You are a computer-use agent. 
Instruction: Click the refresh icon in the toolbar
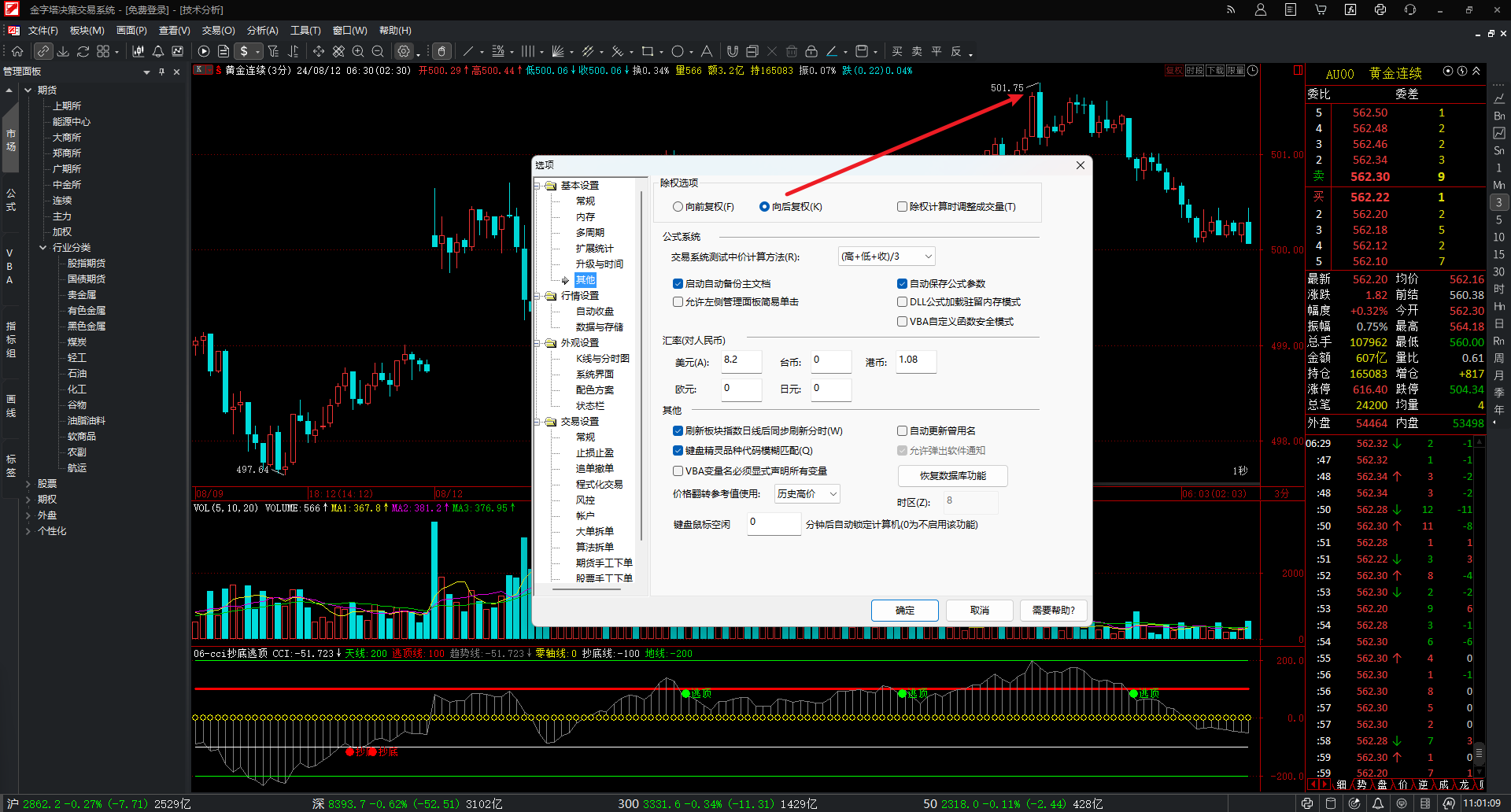pyautogui.click(x=83, y=51)
